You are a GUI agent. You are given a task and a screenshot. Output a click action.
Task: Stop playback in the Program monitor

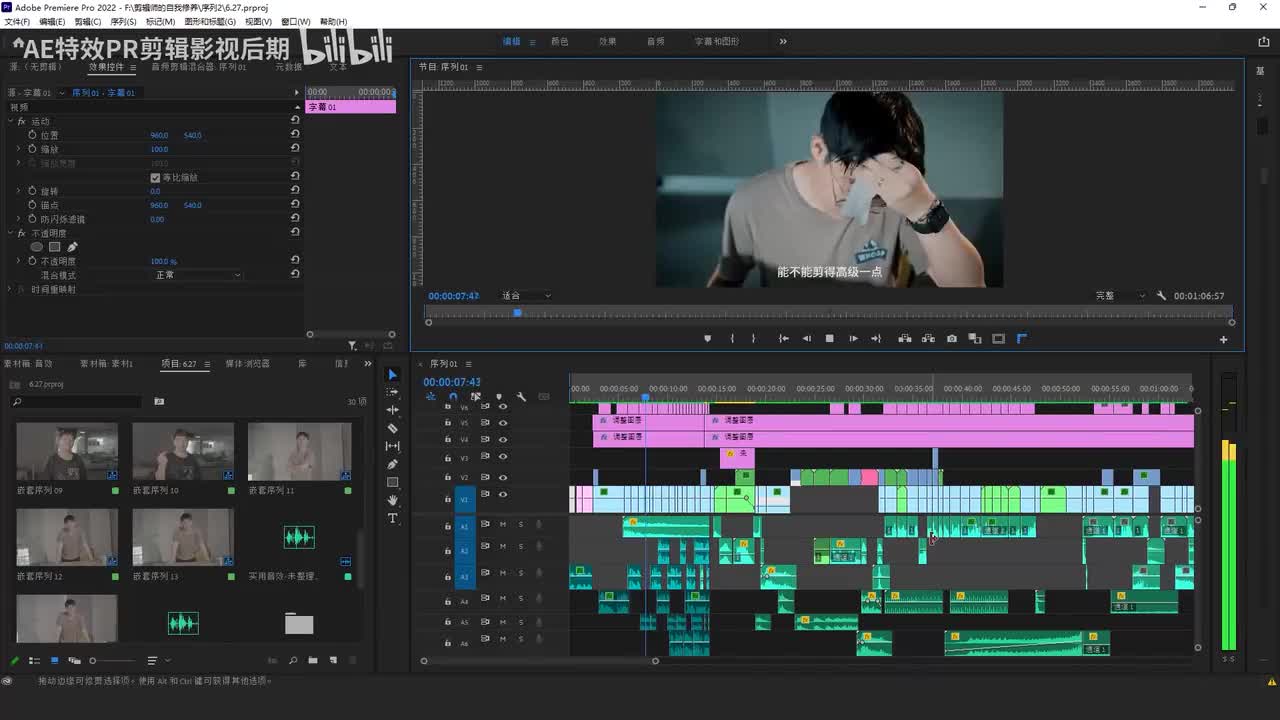(829, 339)
